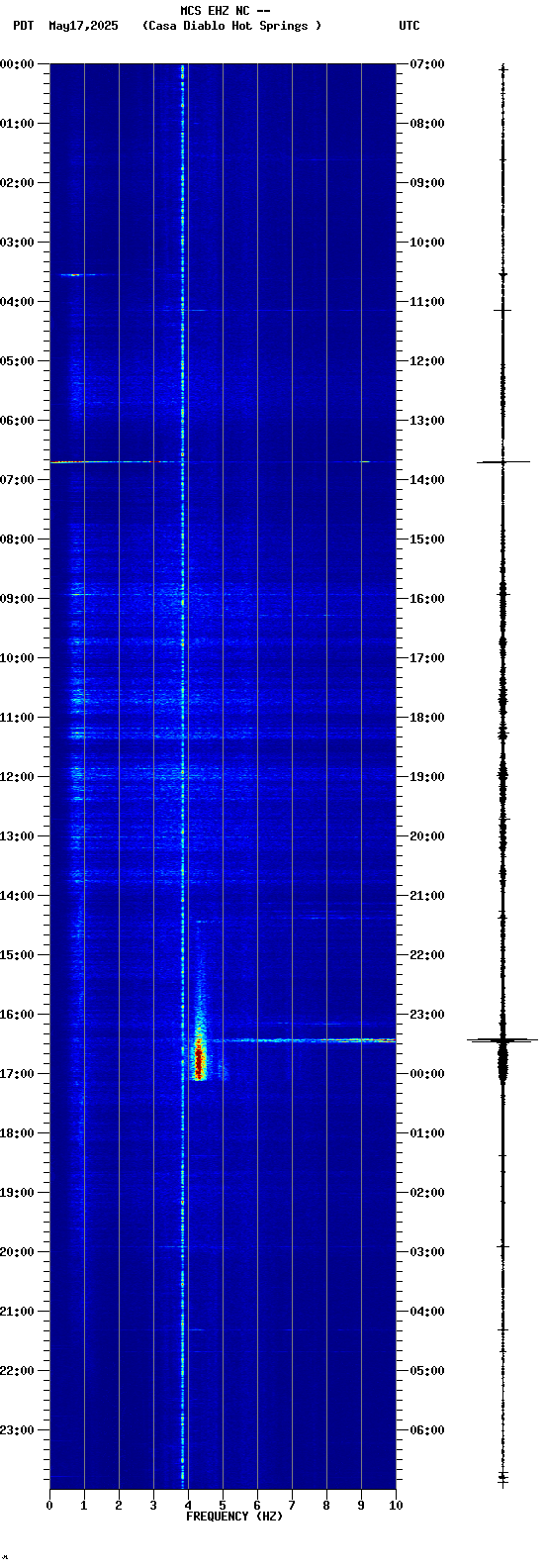Click the frequency axis tick label '10'

(396, 1506)
